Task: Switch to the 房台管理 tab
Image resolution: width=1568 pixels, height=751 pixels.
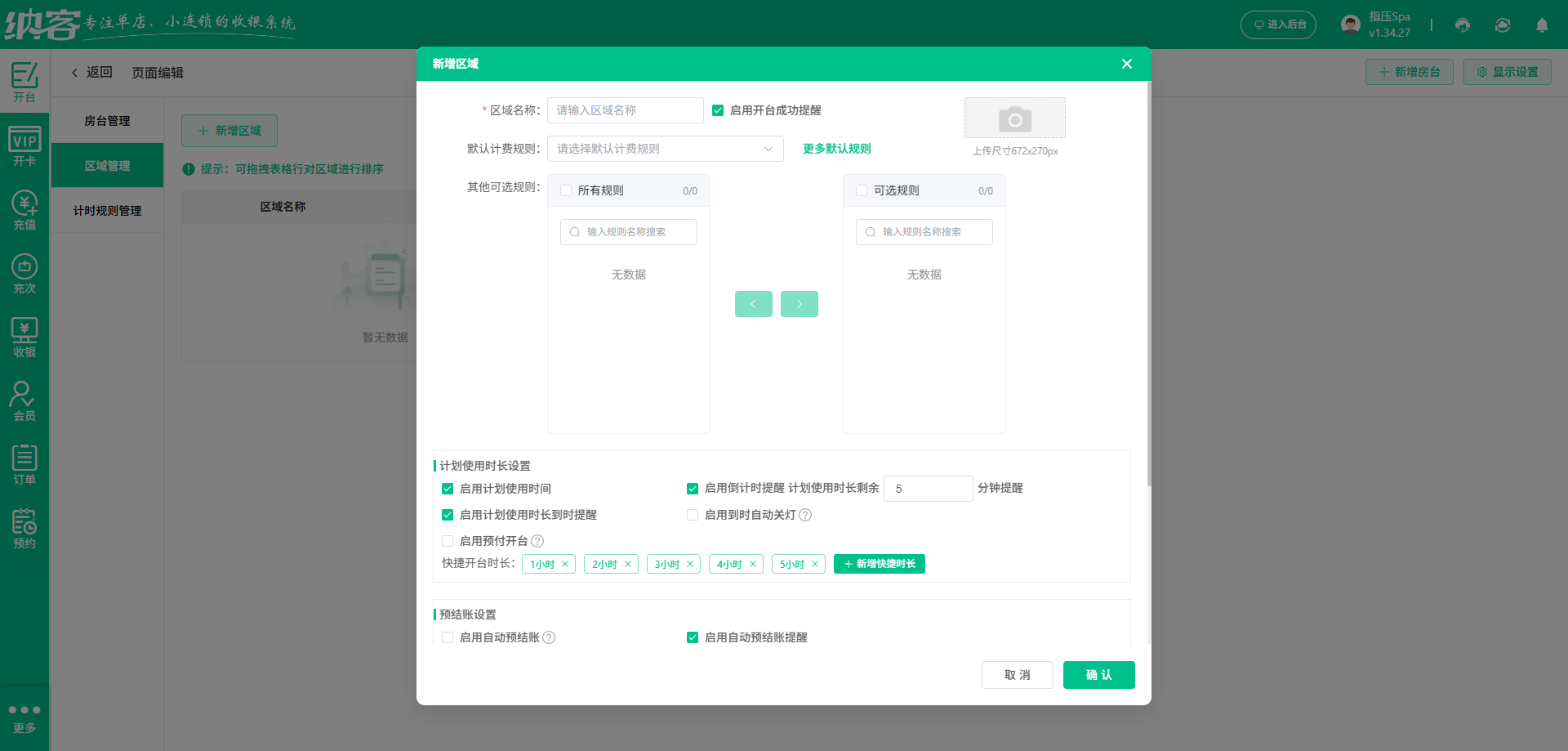Action: [x=107, y=120]
